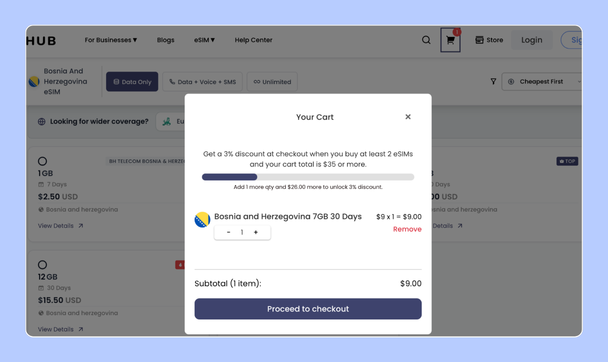Image resolution: width=608 pixels, height=362 pixels.
Task: Click the Subtotal (1 item) label
Action: (x=228, y=283)
